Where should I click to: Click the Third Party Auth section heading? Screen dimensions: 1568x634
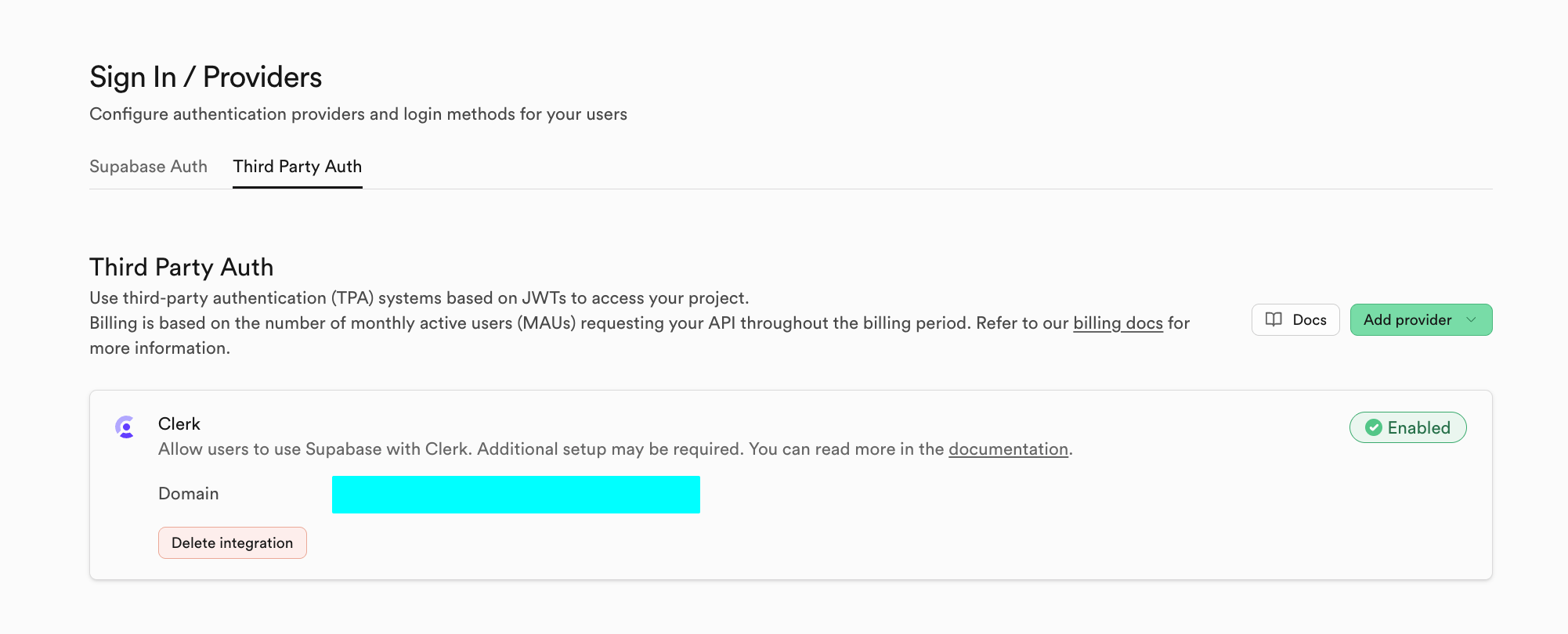point(181,267)
